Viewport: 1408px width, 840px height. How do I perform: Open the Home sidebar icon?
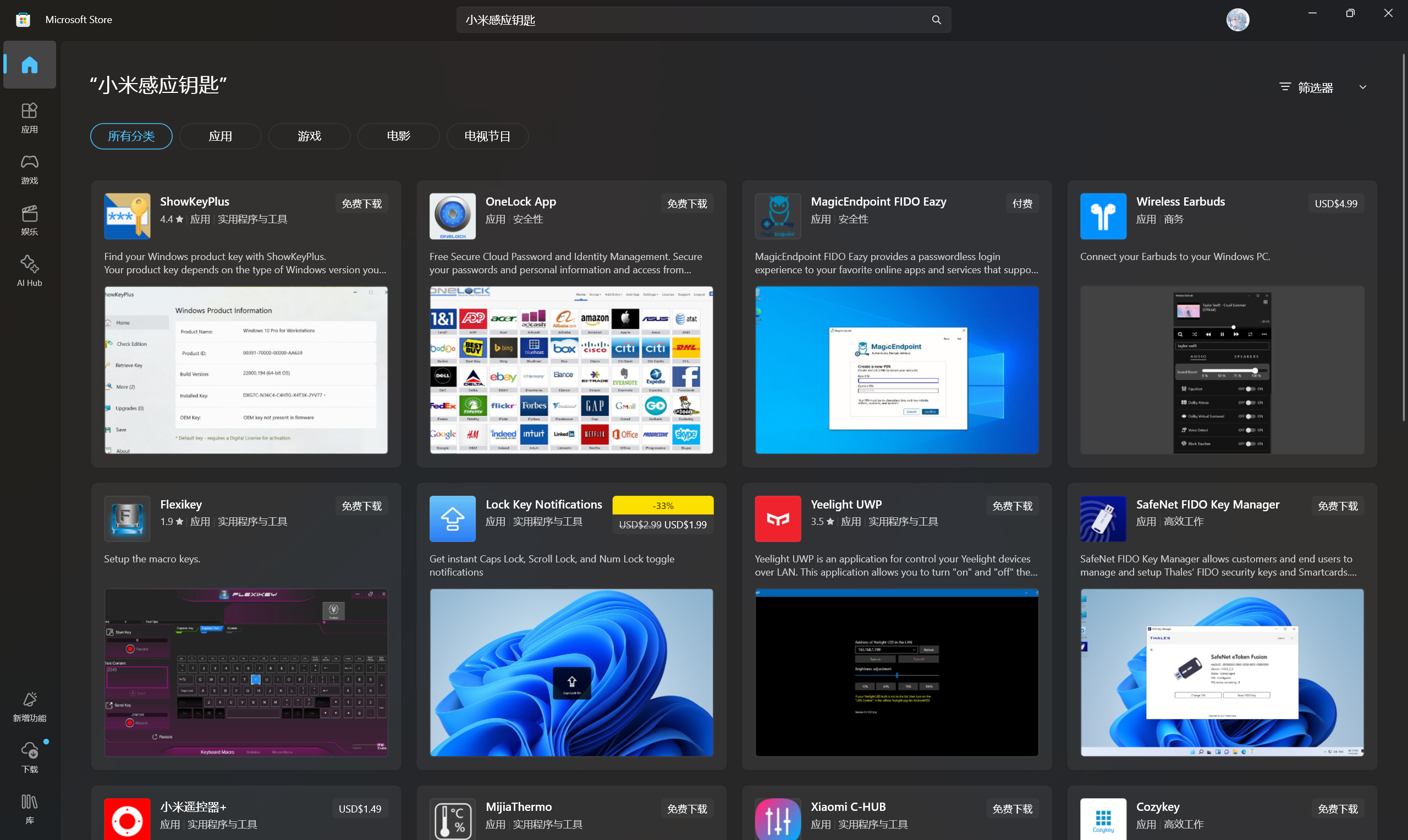(30, 64)
